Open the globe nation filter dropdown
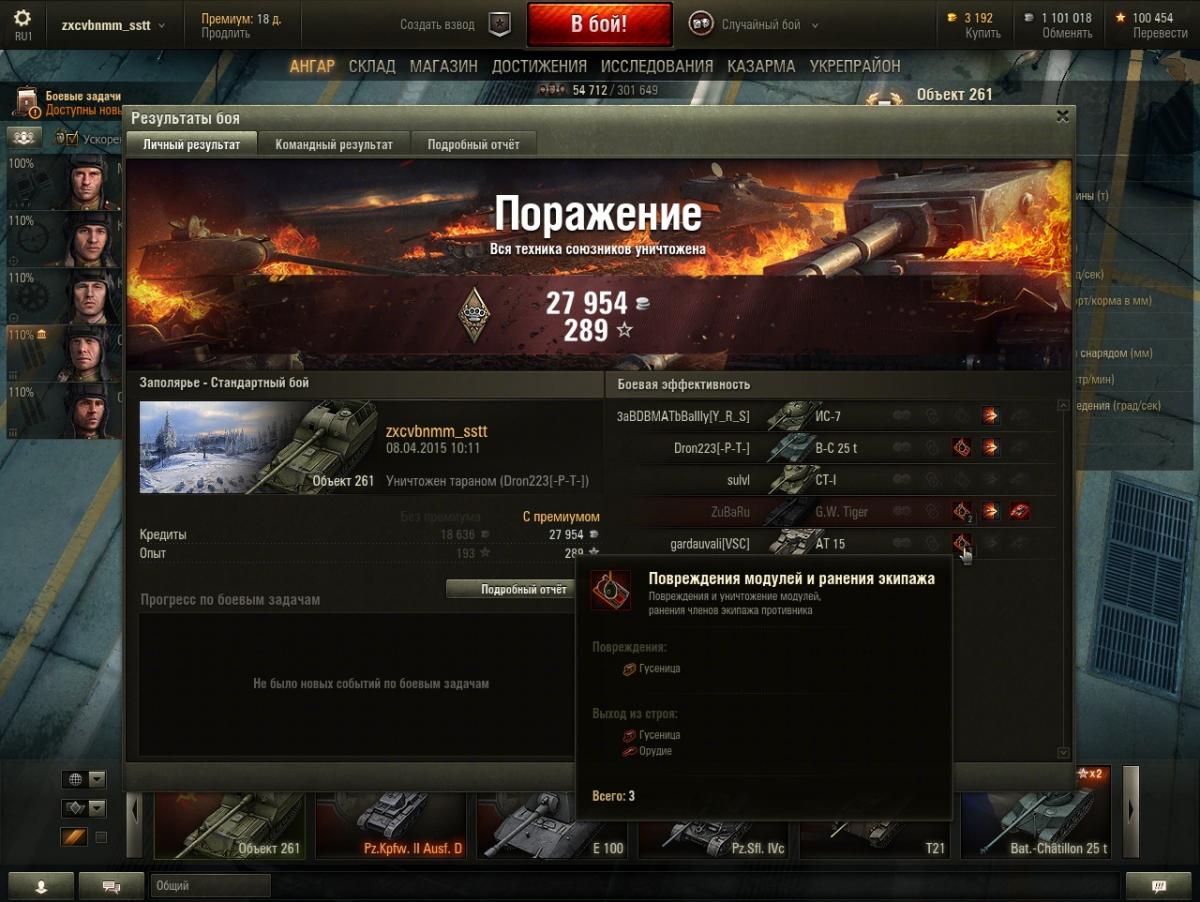1200x902 pixels. (83, 779)
